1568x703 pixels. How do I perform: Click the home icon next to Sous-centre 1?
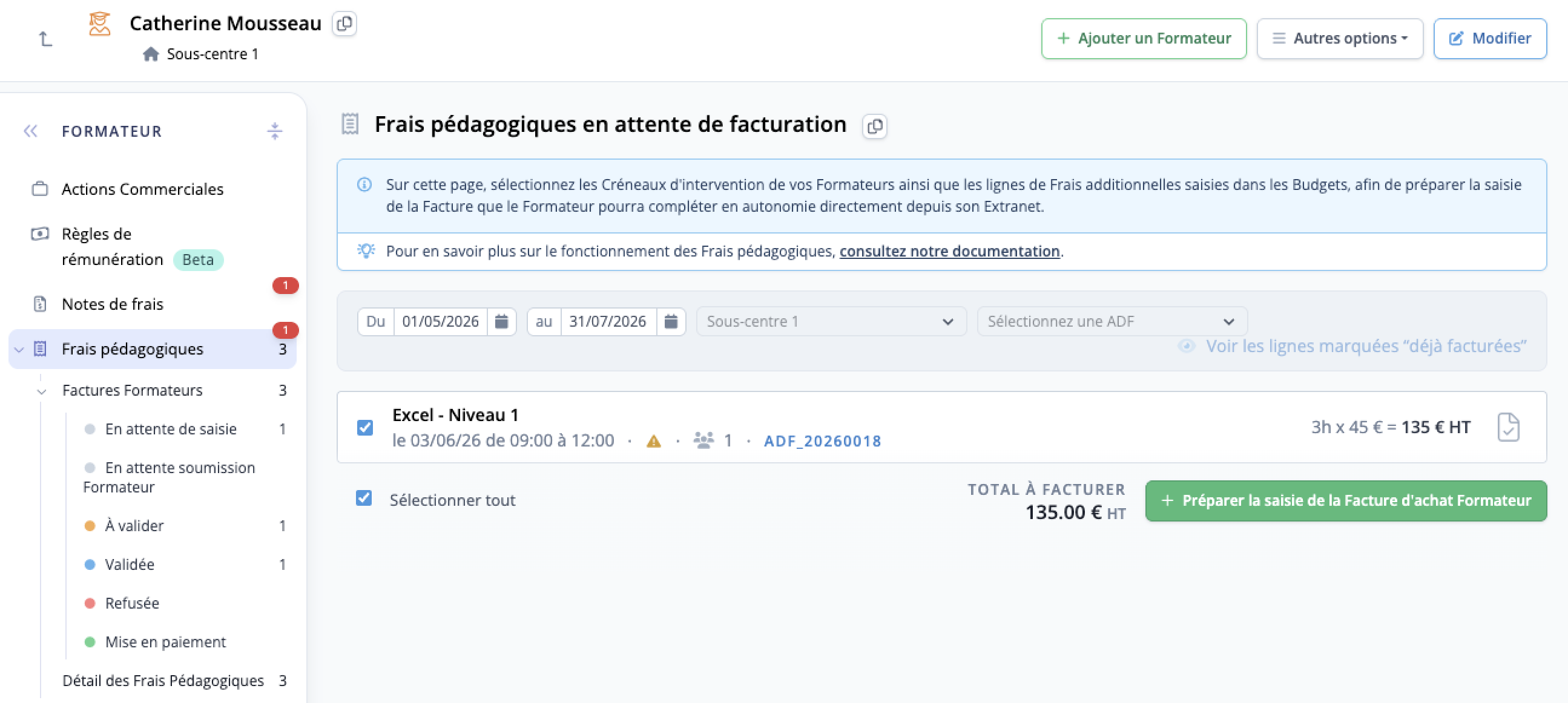[x=151, y=54]
